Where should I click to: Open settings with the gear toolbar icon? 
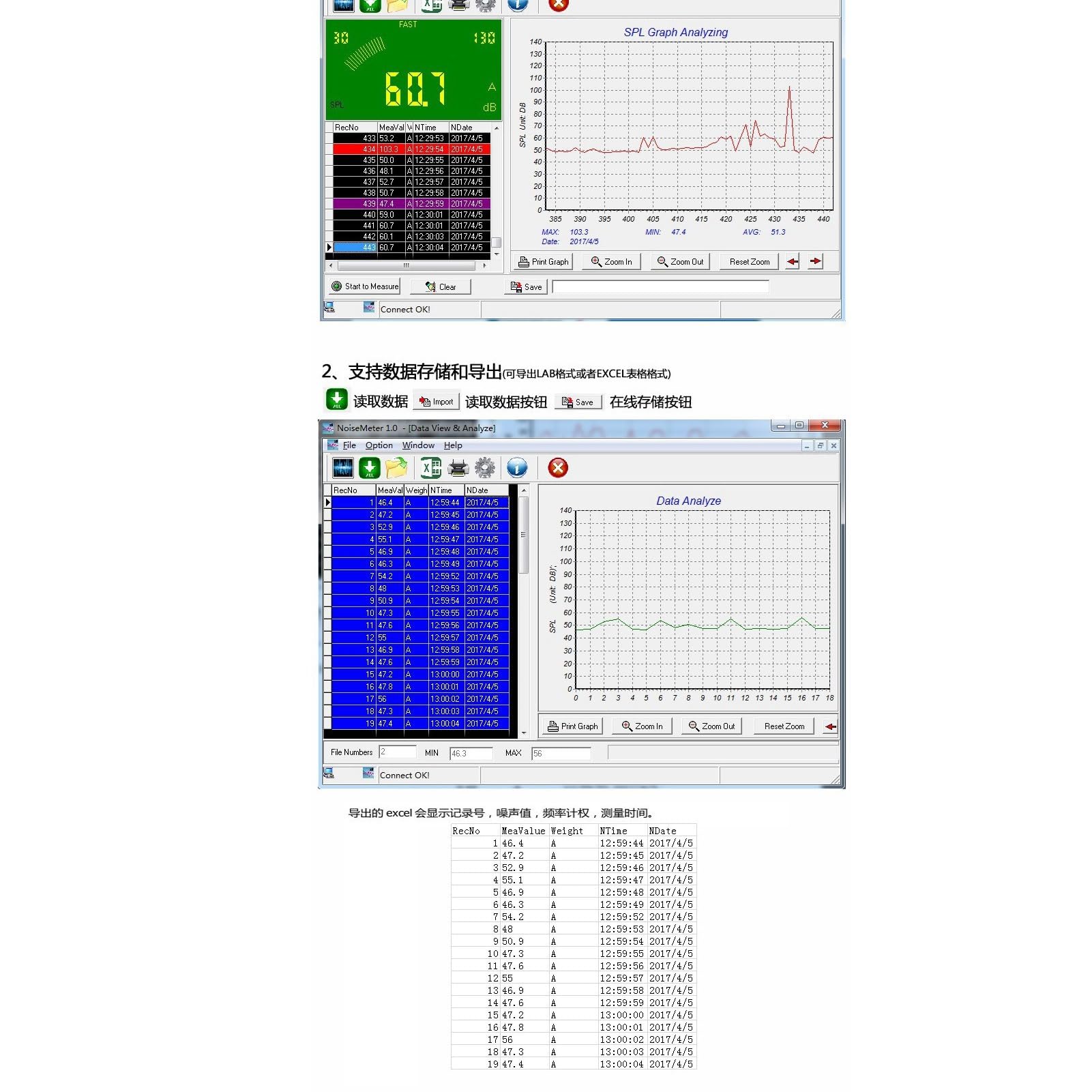(x=485, y=468)
